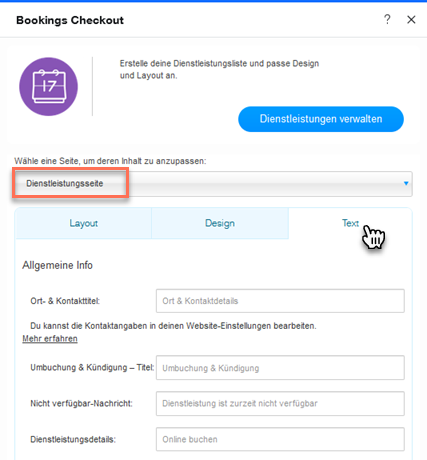The image size is (427, 460).
Task: Click the Nicht verfügbar-Nachricht label
Action: click(81, 404)
